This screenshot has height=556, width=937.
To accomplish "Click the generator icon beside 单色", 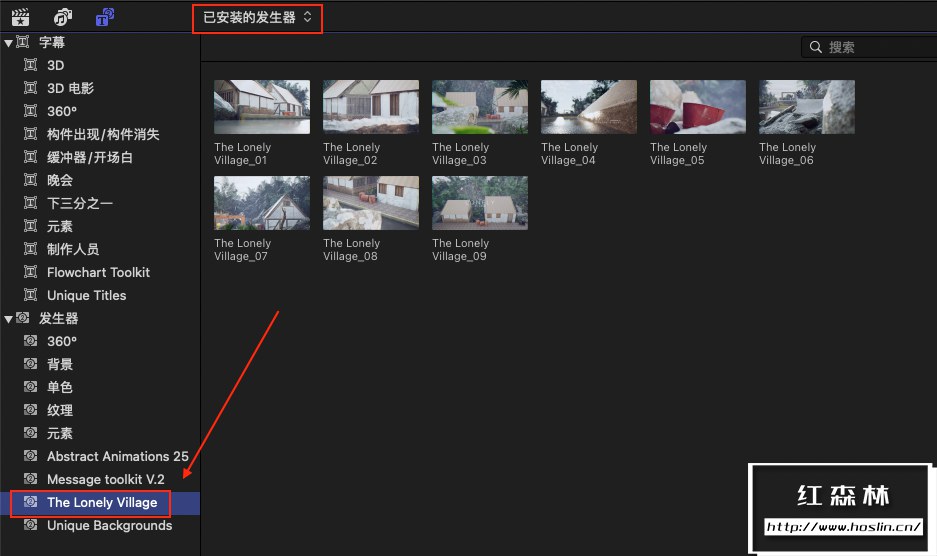I will (x=30, y=387).
